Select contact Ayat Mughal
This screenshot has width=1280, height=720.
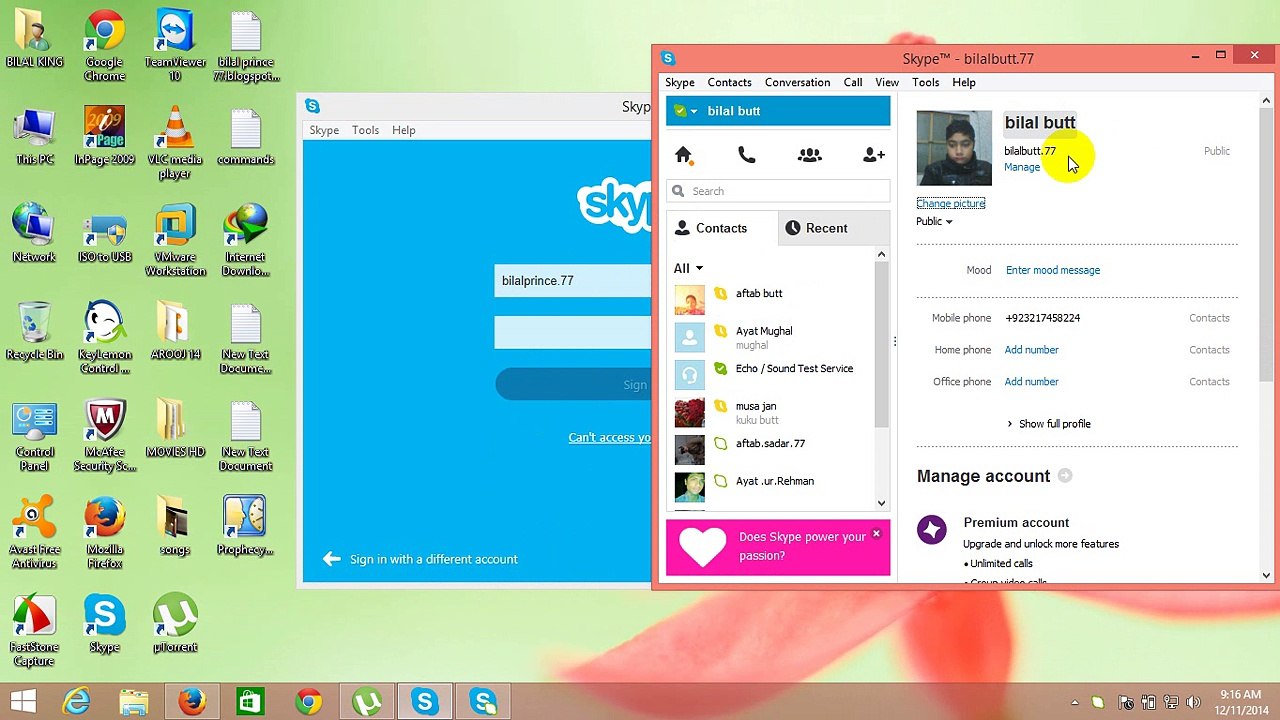click(x=771, y=338)
